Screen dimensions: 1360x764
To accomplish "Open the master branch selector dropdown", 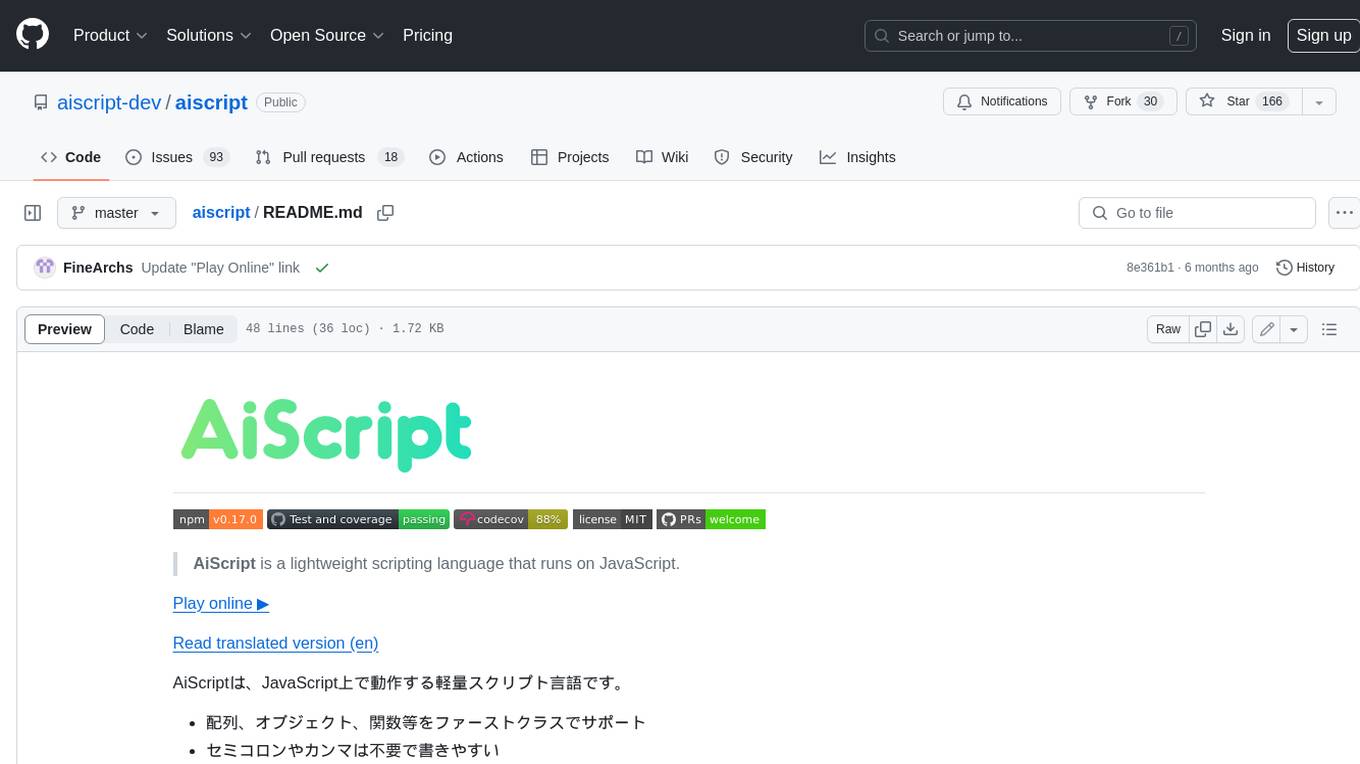I will coord(116,213).
